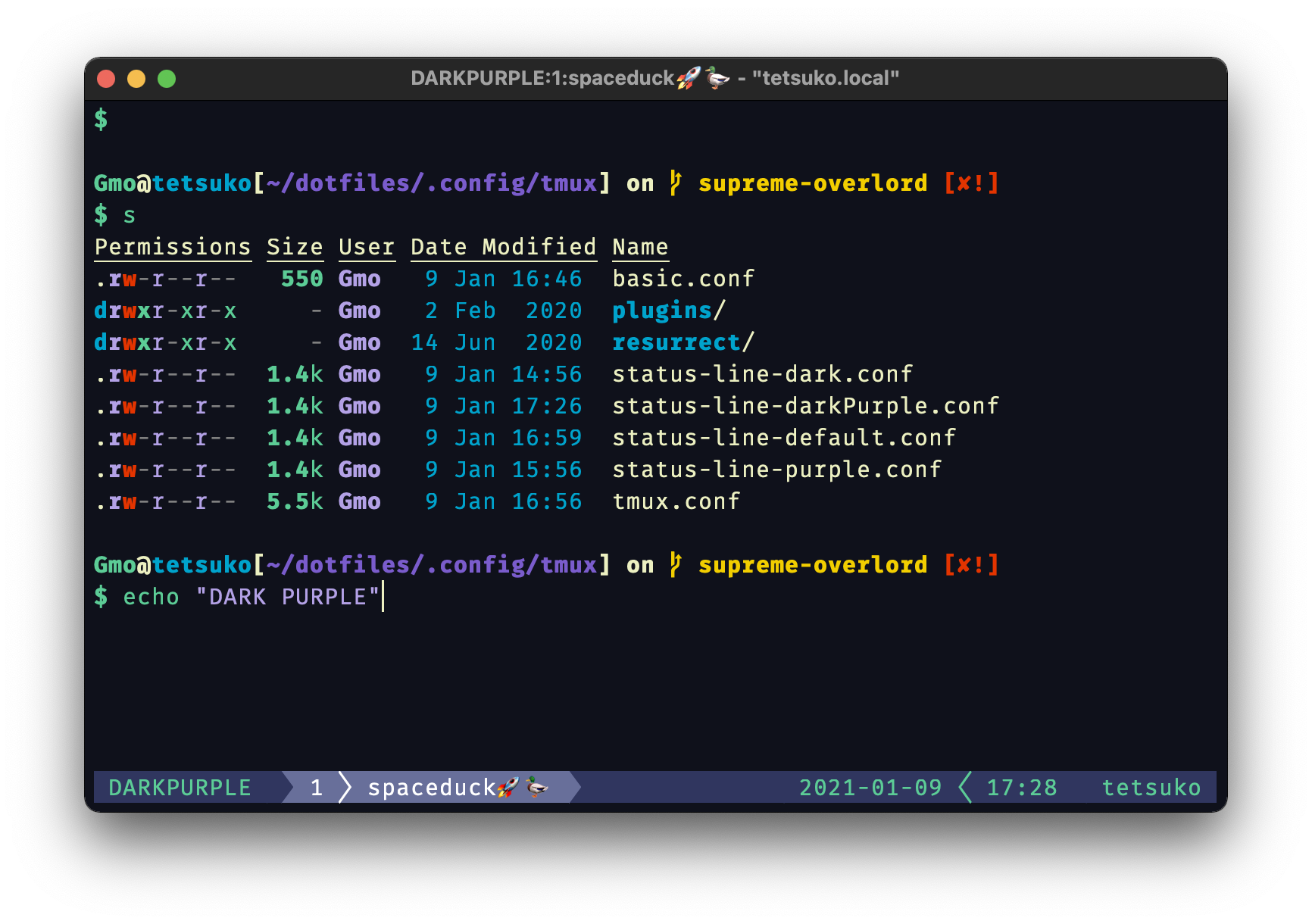Image resolution: width=1312 pixels, height=924 pixels.
Task: Click the path ~/dotfiles/.config/tmux in second prompt
Action: click(x=431, y=565)
